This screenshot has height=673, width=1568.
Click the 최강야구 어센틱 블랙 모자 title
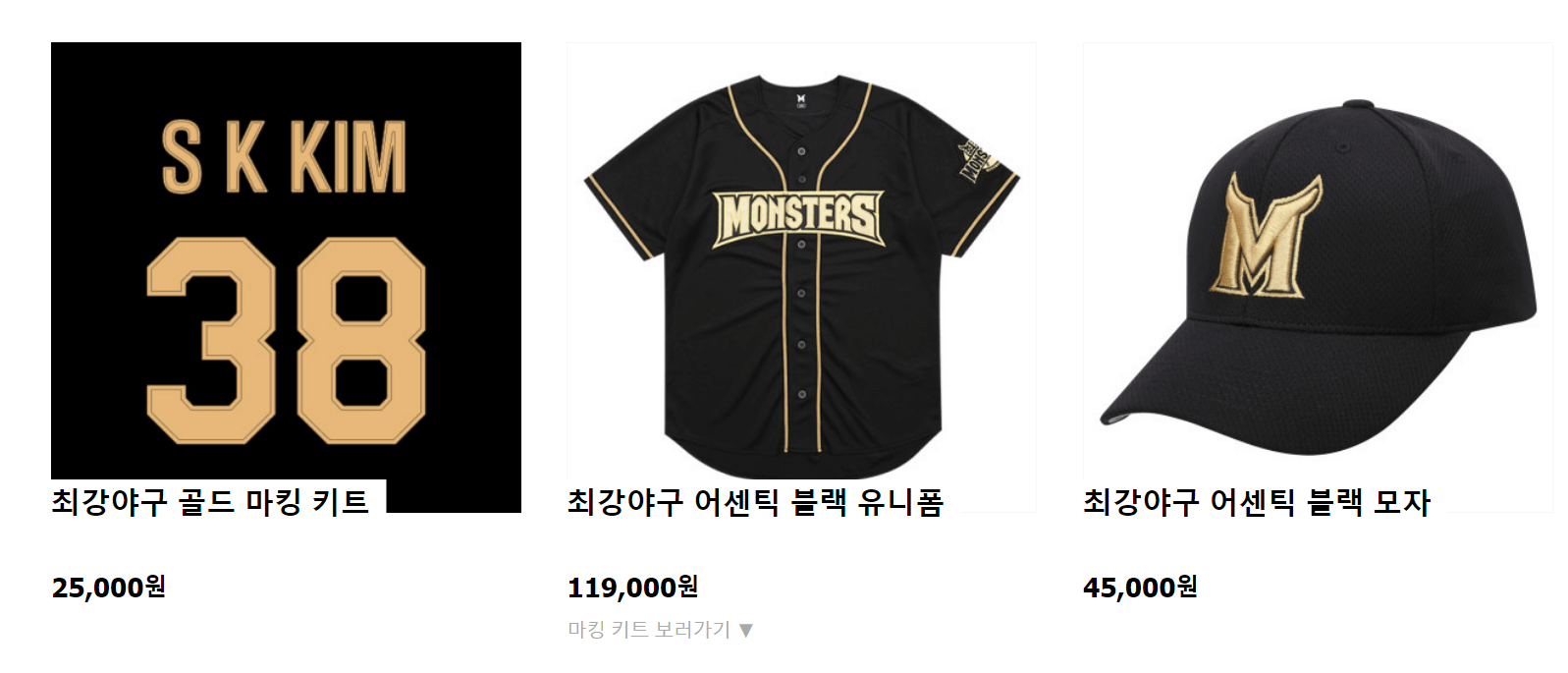coord(1257,502)
